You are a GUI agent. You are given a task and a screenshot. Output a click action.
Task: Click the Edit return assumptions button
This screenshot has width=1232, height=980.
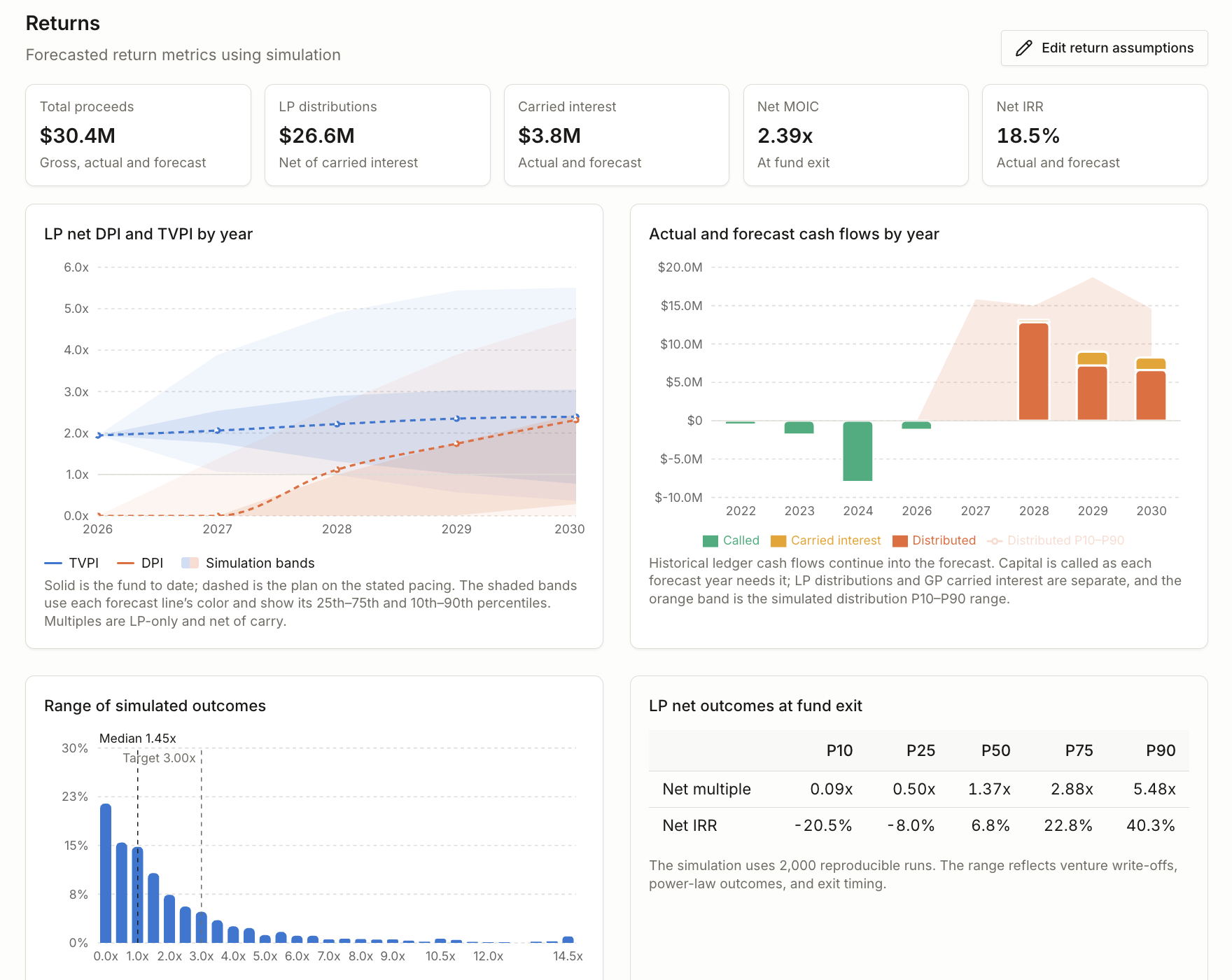[1104, 48]
